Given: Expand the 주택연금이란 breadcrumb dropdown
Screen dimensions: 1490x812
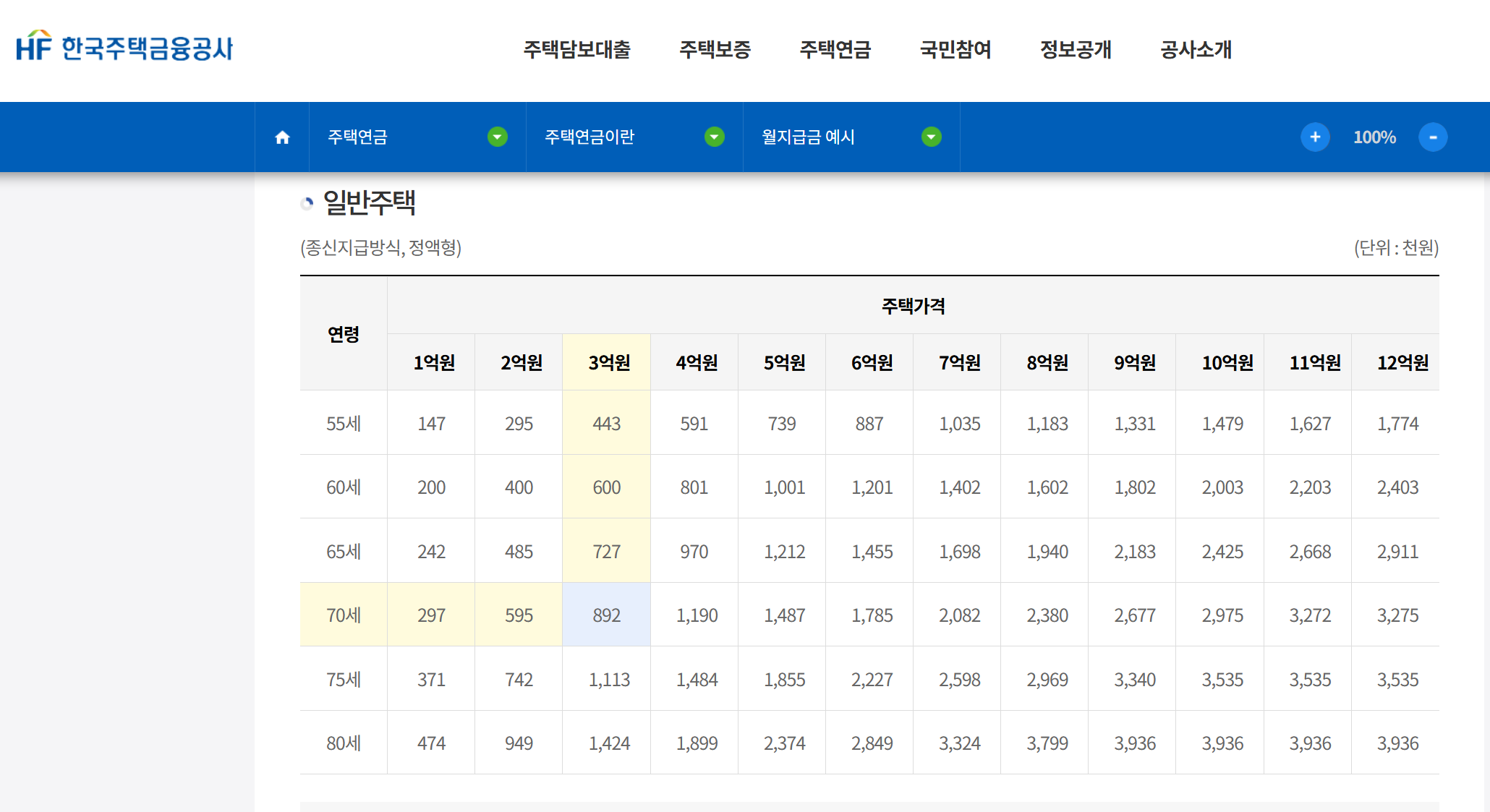Looking at the screenshot, I should click(714, 137).
